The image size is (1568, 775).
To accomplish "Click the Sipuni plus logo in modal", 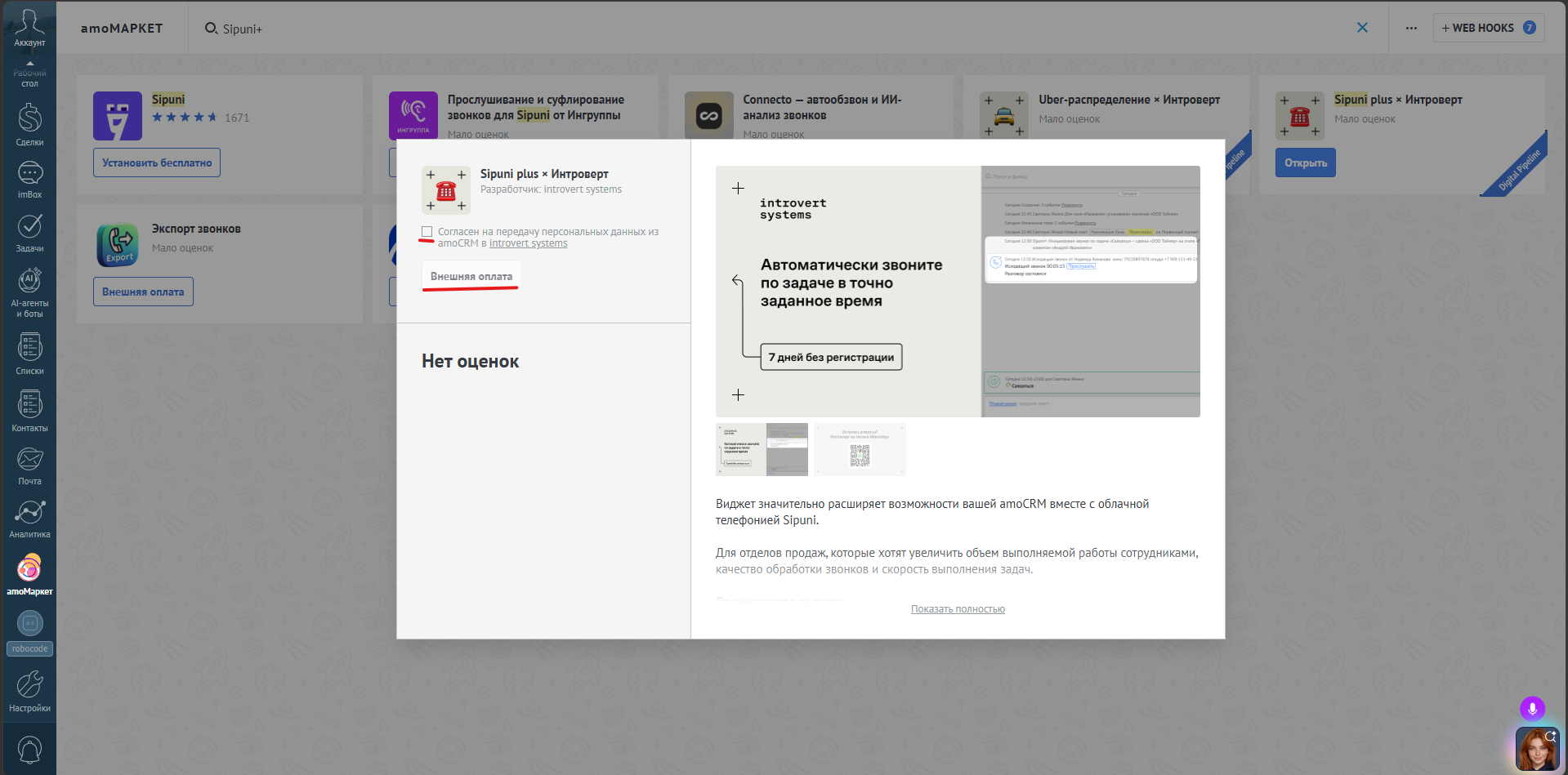I will click(x=446, y=190).
